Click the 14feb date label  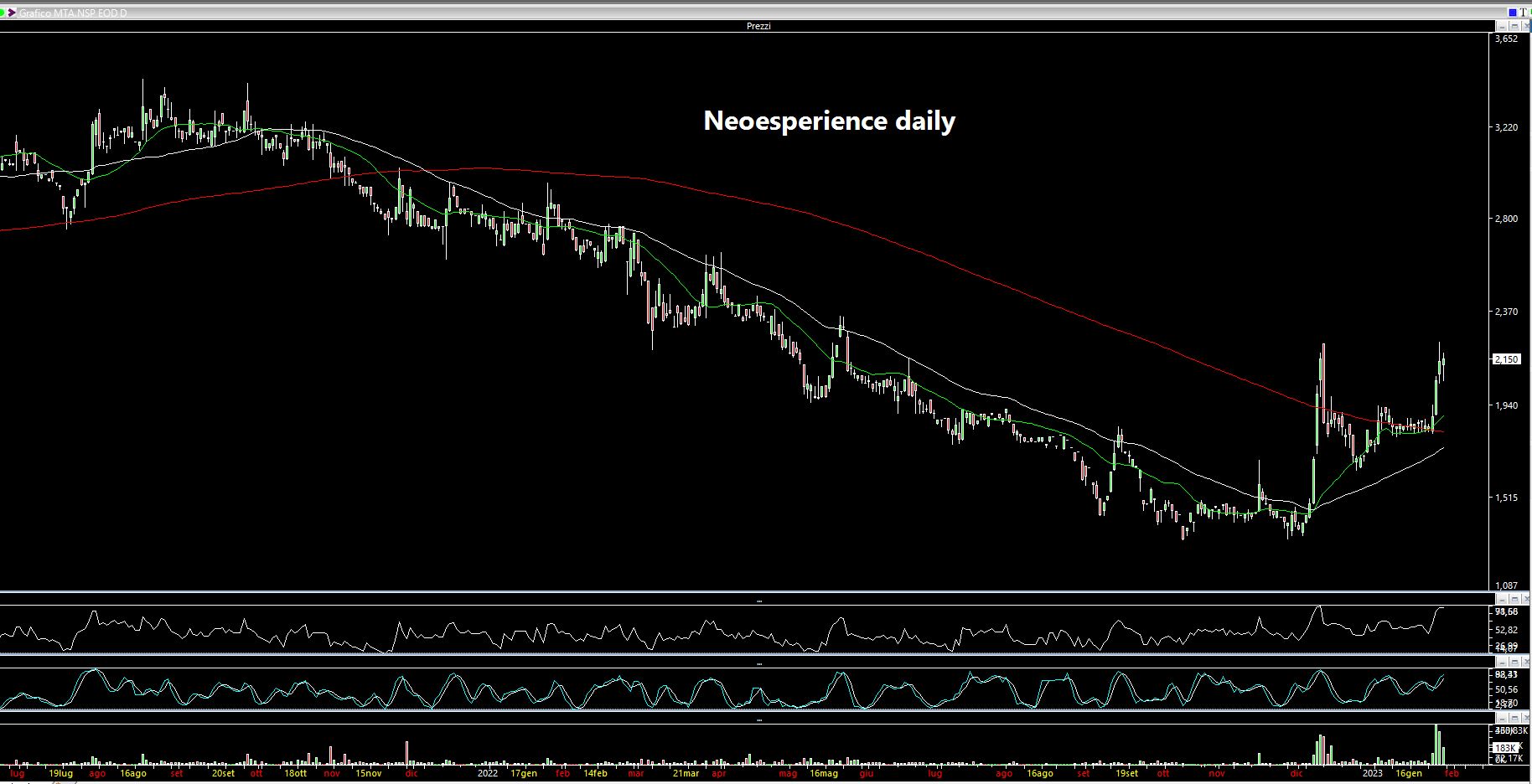pos(594,773)
